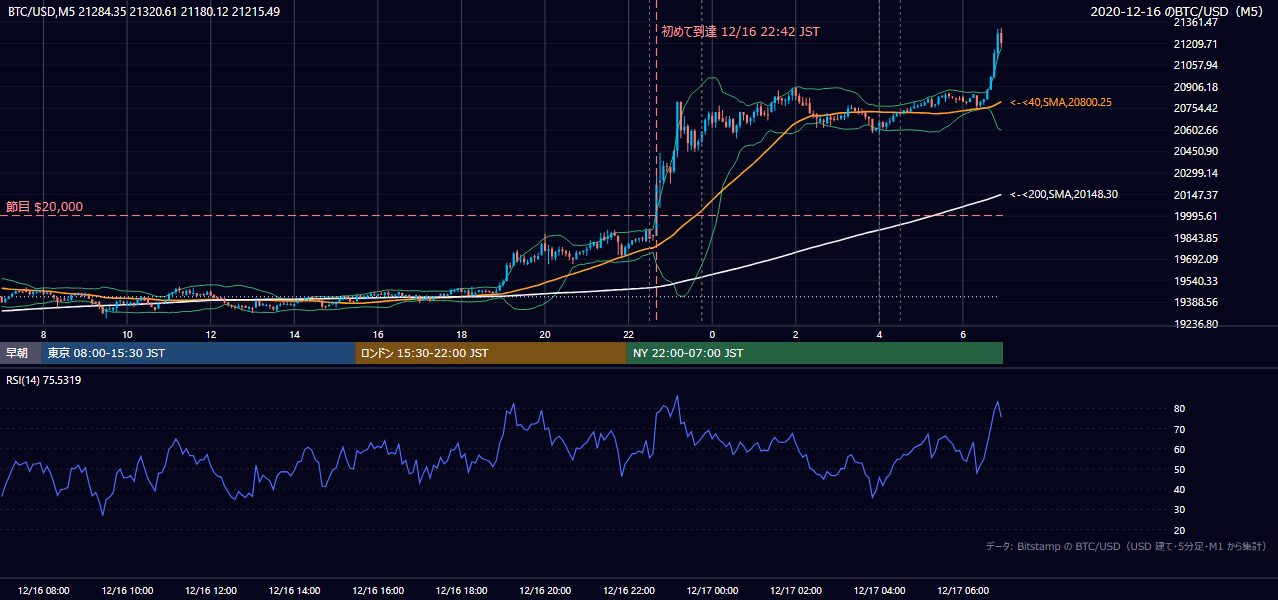Click the chart title 2020-12-16 のBTC/USD (M5)
Screen dimensions: 1278x600
tap(1177, 12)
